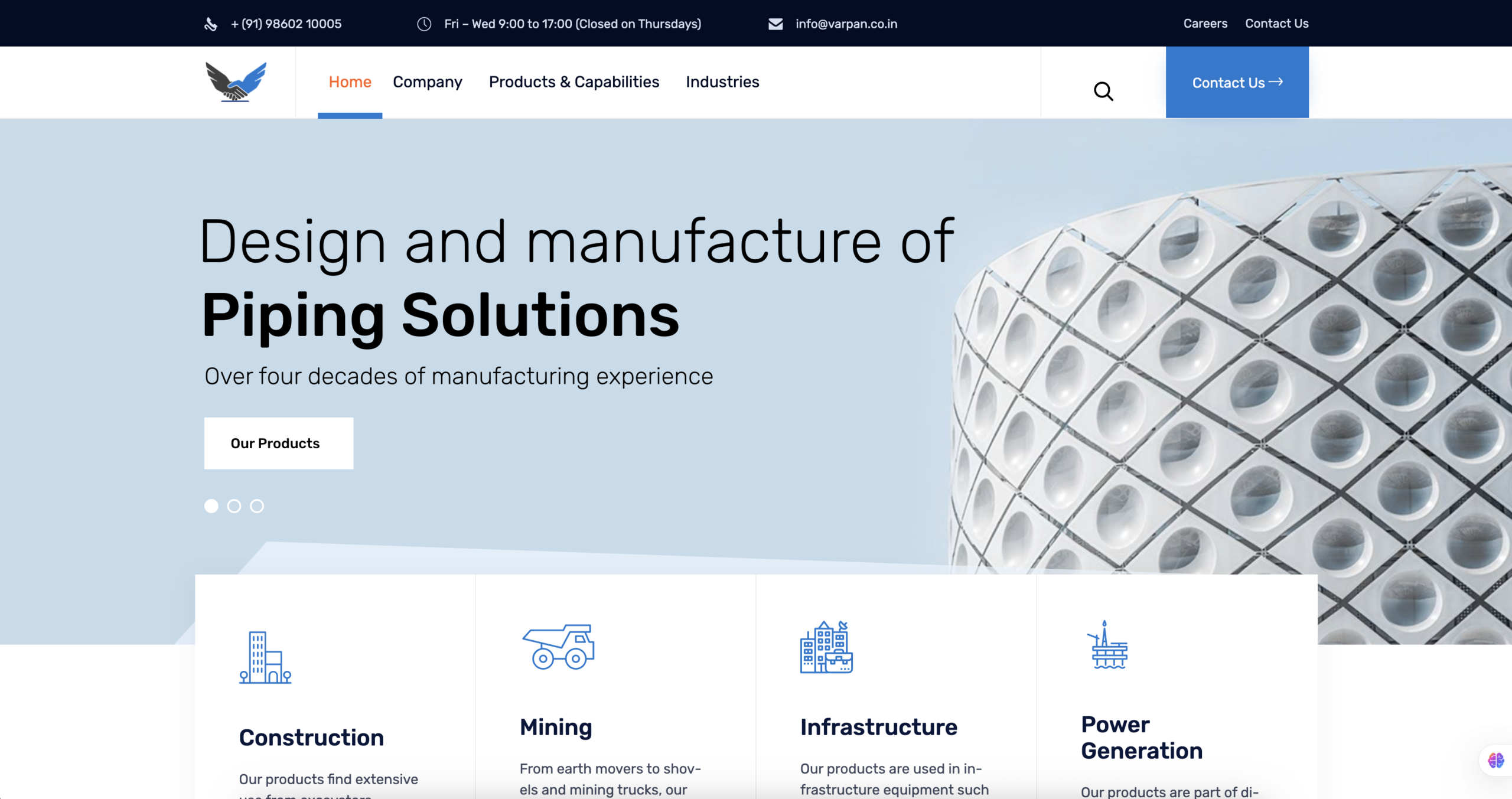Image resolution: width=1512 pixels, height=799 pixels.
Task: Open search with the magnifying glass icon
Action: pos(1103,92)
